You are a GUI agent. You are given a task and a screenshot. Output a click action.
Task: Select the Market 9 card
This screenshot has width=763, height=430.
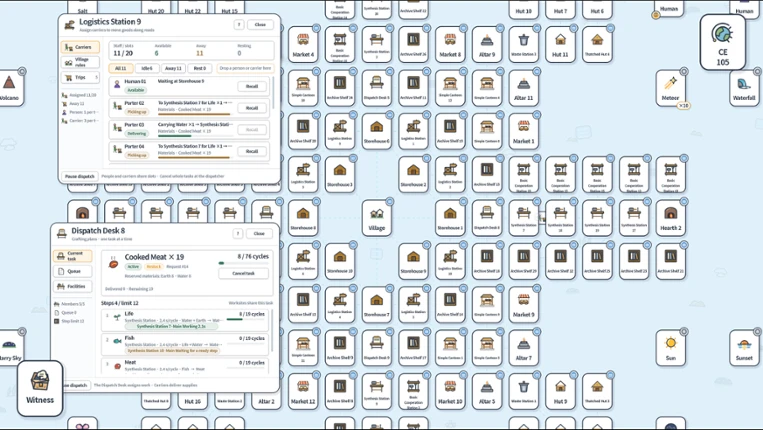click(x=524, y=305)
